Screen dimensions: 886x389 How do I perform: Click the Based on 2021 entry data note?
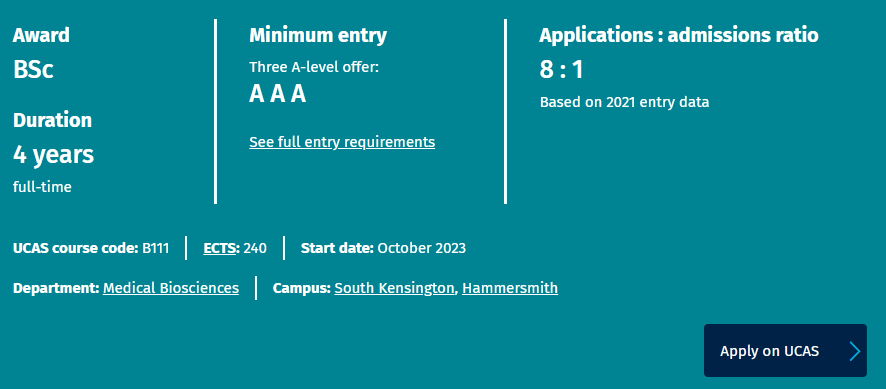tap(624, 102)
